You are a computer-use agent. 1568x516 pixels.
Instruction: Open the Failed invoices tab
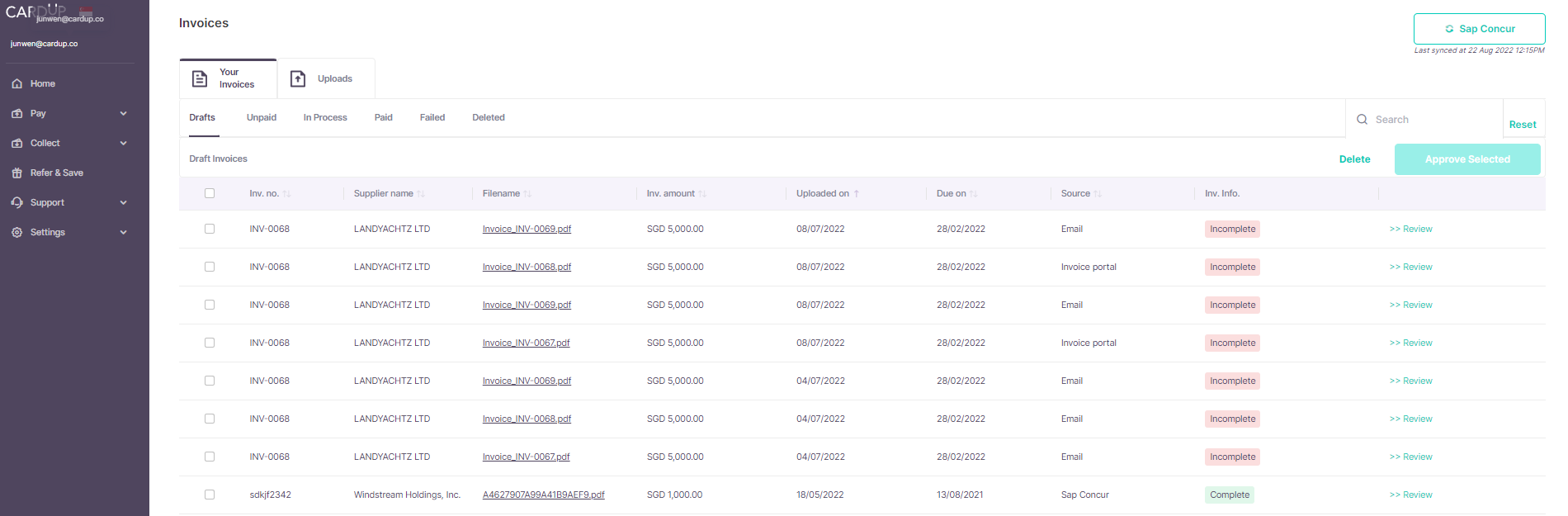(432, 117)
